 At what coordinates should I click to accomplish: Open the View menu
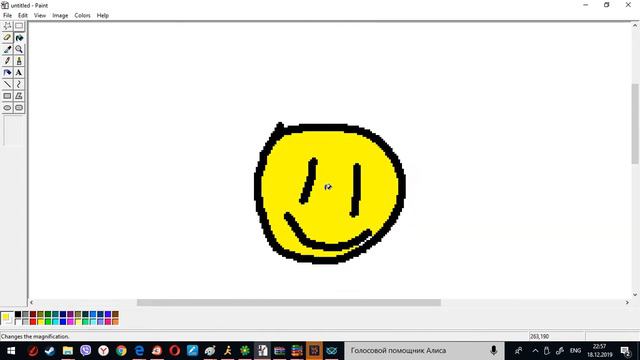coord(40,16)
